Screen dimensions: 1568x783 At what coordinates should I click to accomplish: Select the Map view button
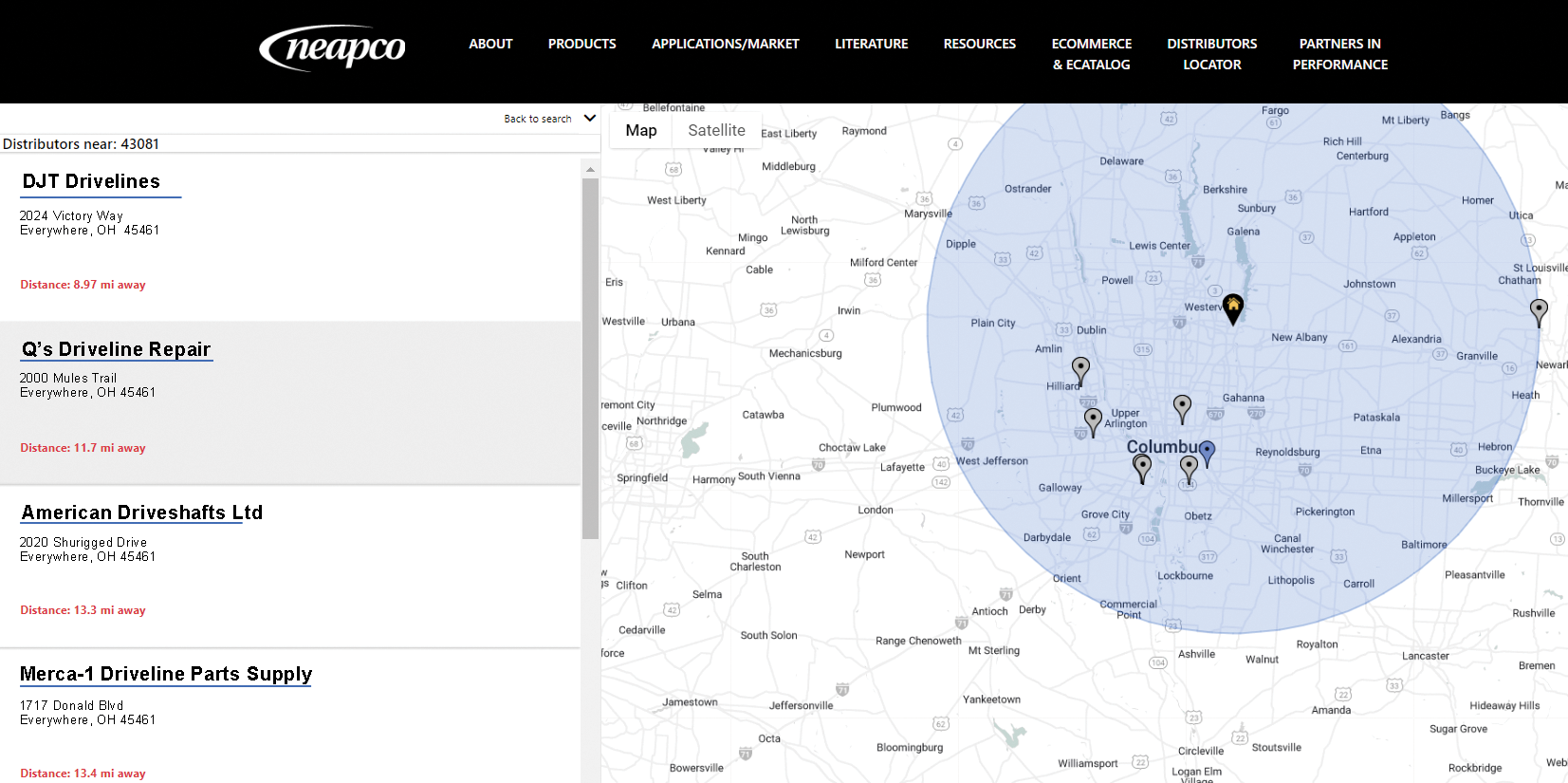coord(641,131)
